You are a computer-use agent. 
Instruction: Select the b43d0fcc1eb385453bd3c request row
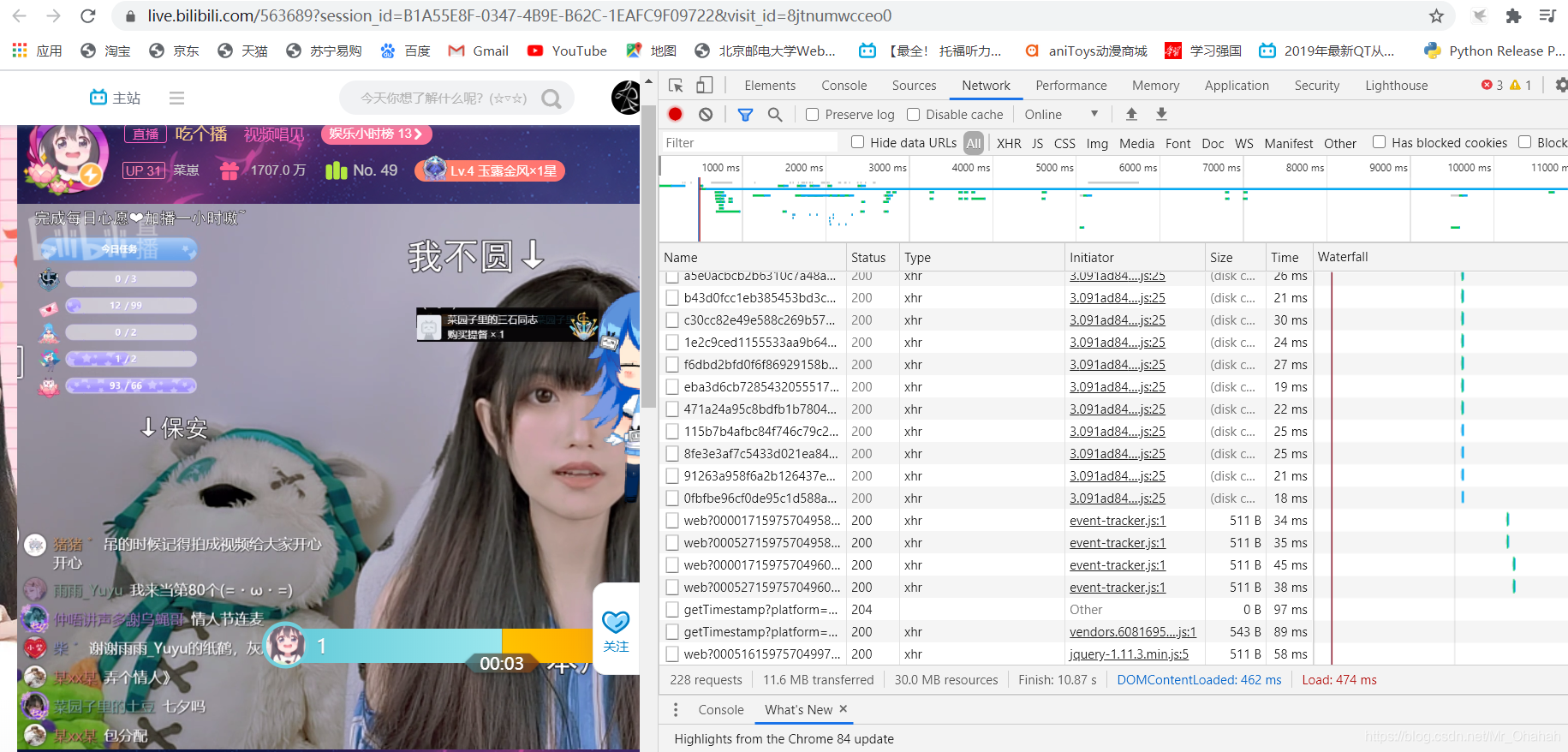1113,298
